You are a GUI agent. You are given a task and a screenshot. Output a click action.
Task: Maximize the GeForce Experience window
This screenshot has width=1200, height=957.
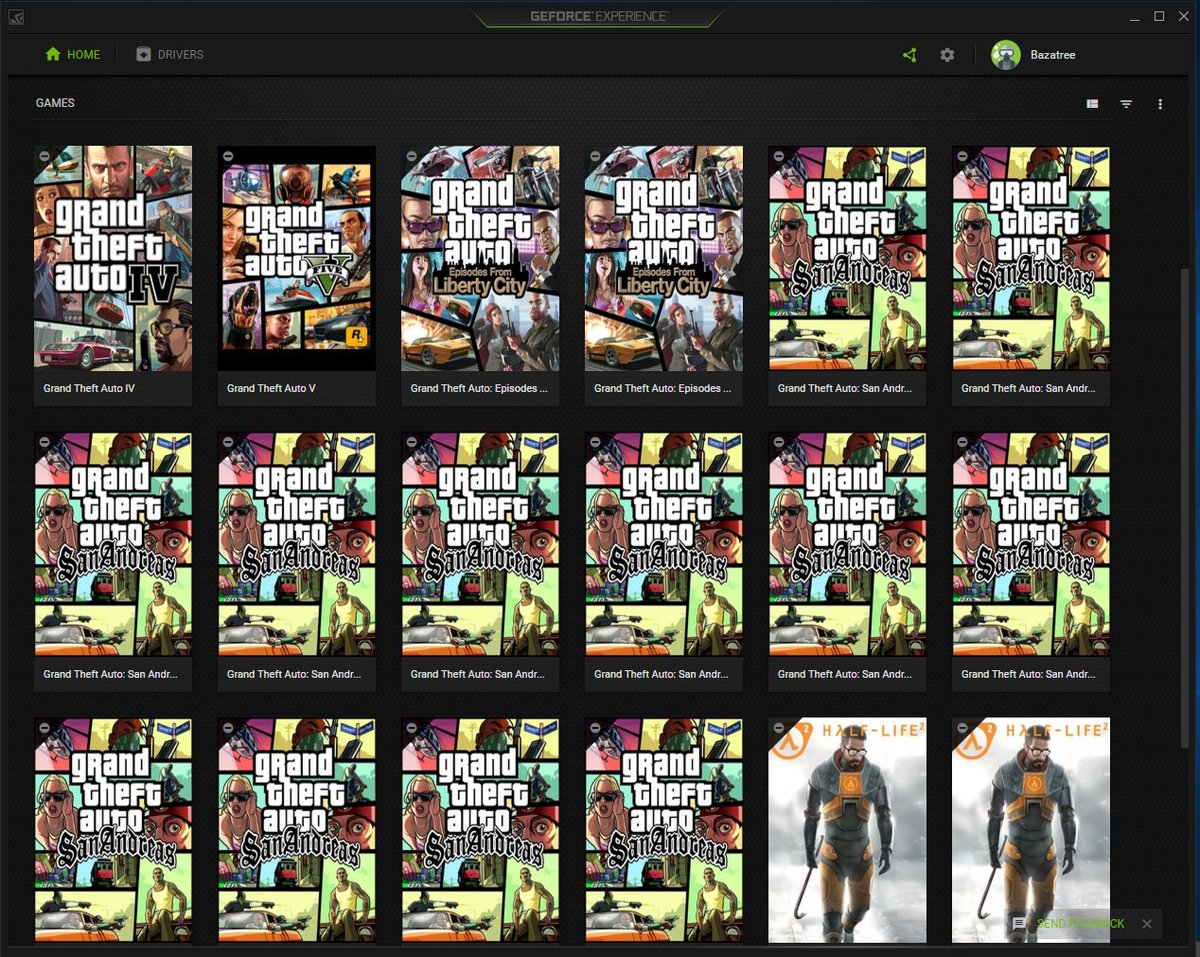coord(1159,17)
